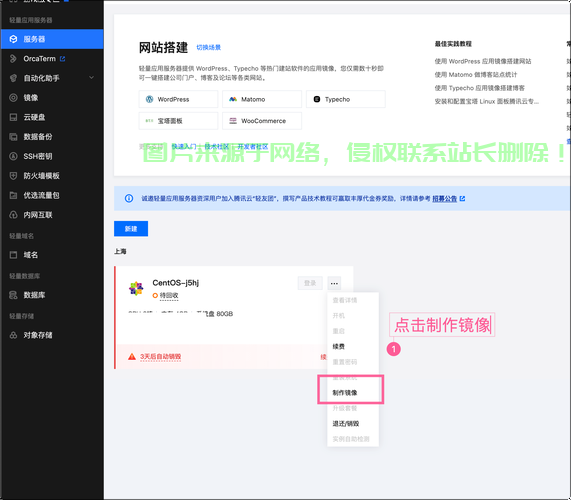Open tutorial 使用 Matomo 做博客站点统计
Viewport: 571px width, 500px height.
pos(476,75)
